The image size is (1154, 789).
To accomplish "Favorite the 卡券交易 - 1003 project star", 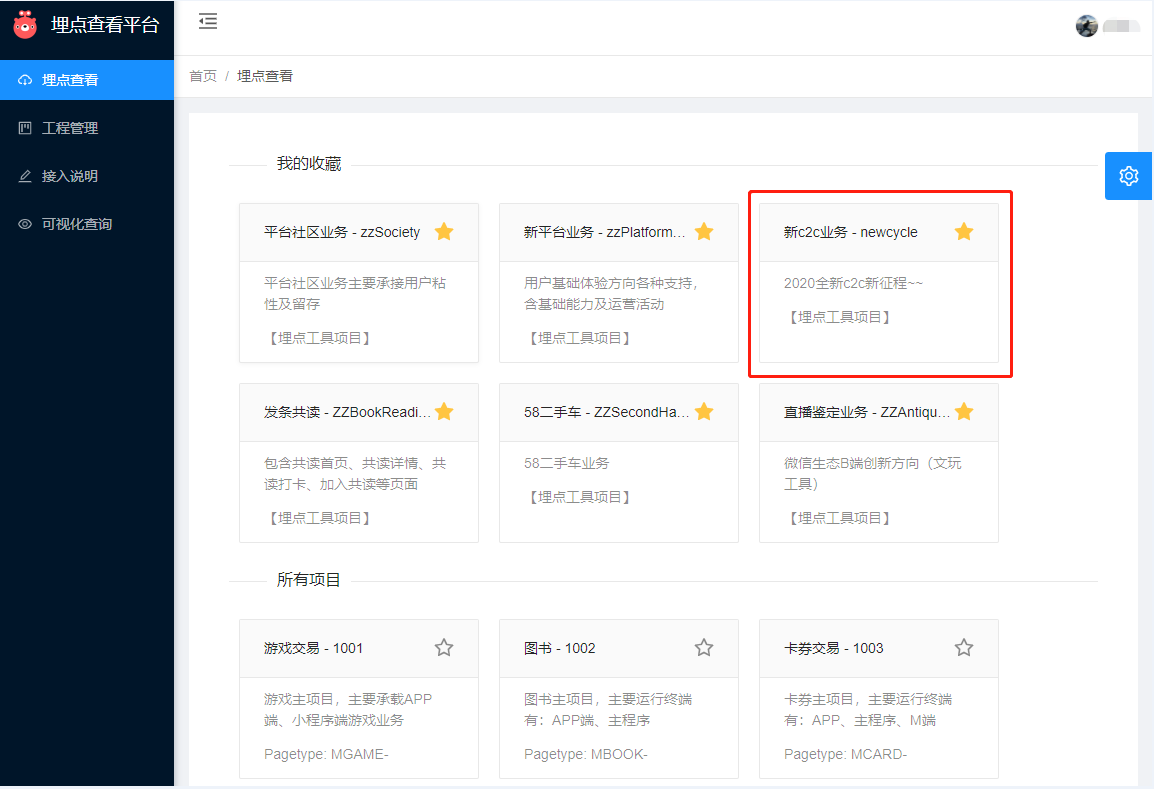I will pos(964,648).
